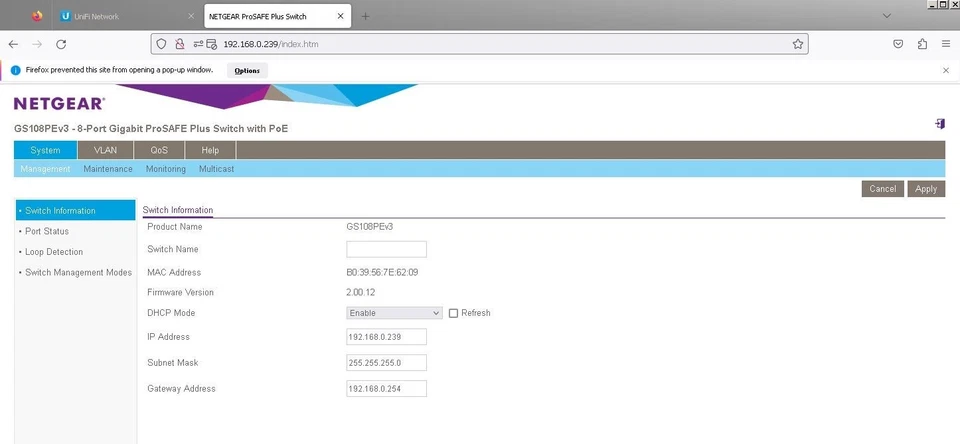
Task: Tick the Refresh checkbox
Action: pos(453,313)
